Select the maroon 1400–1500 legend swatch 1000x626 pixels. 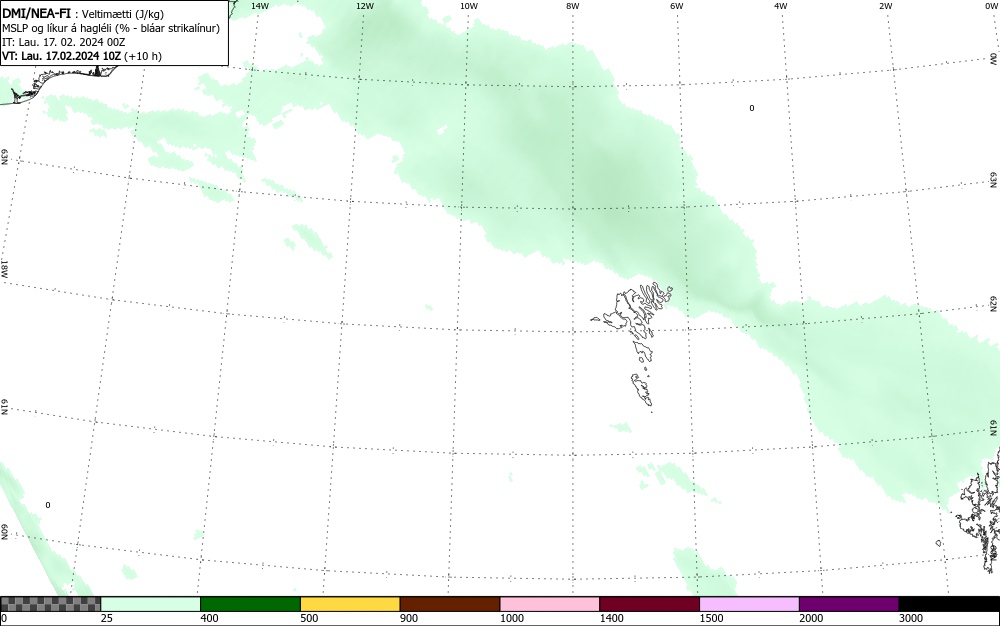click(649, 604)
